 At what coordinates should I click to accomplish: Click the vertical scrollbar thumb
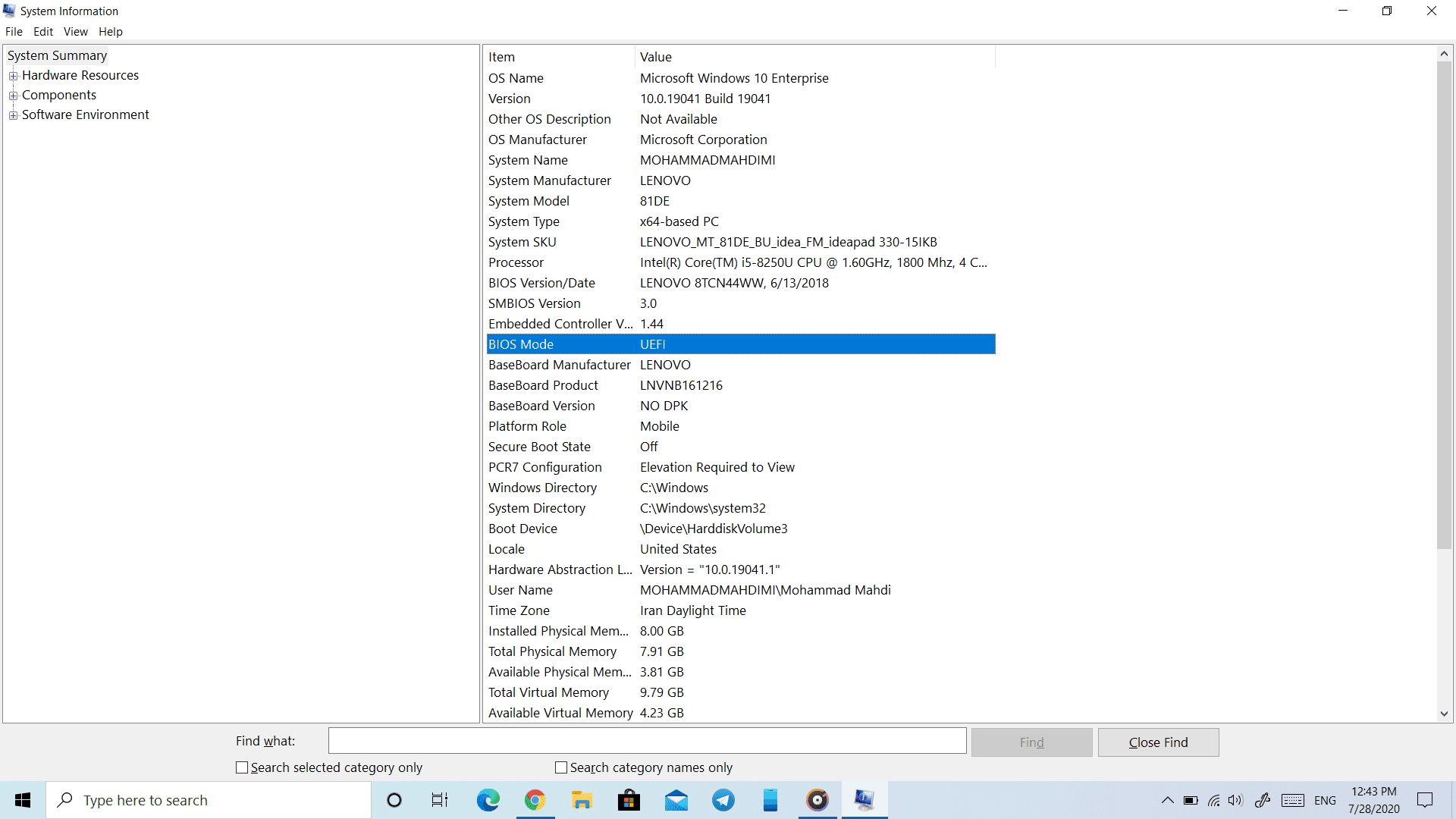point(1444,305)
